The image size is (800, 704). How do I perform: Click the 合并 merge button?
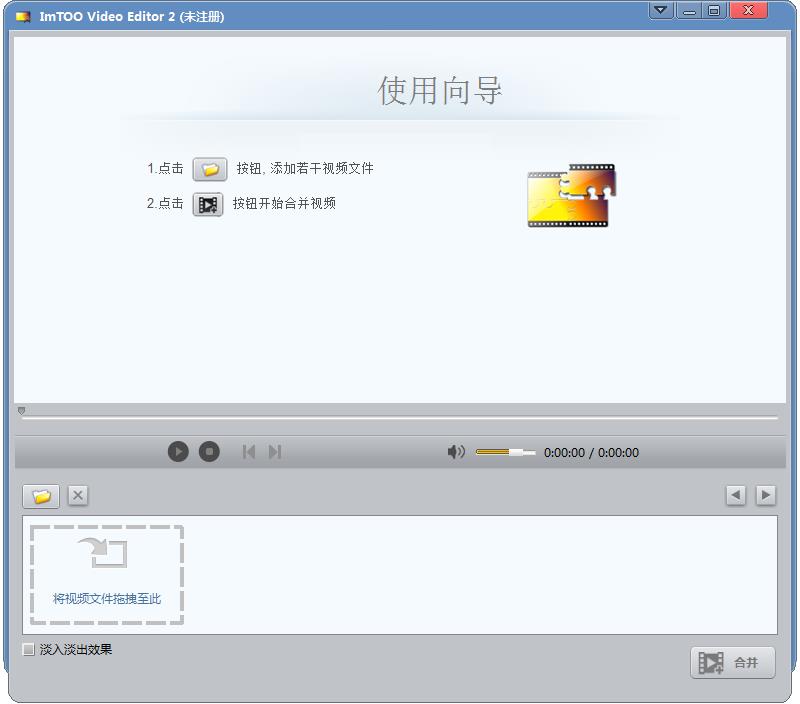coord(732,662)
